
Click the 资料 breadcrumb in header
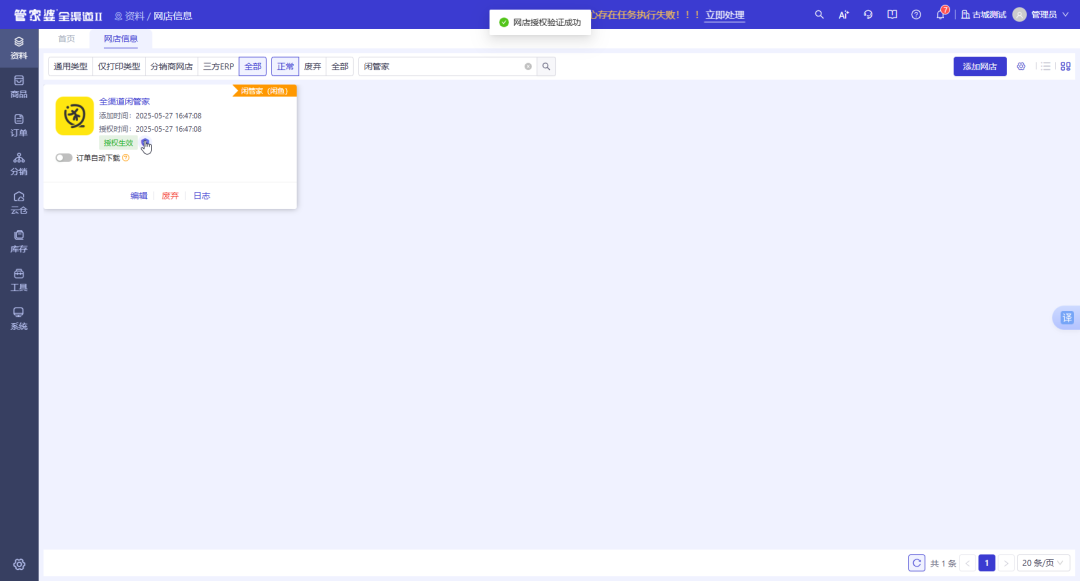134,15
